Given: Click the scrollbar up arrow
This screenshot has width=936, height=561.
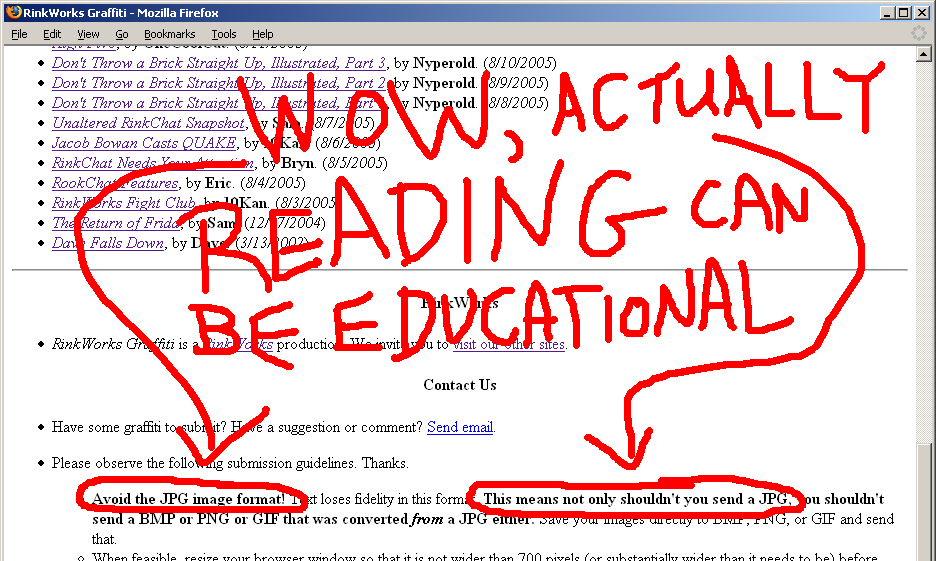Looking at the screenshot, I should click(x=923, y=54).
